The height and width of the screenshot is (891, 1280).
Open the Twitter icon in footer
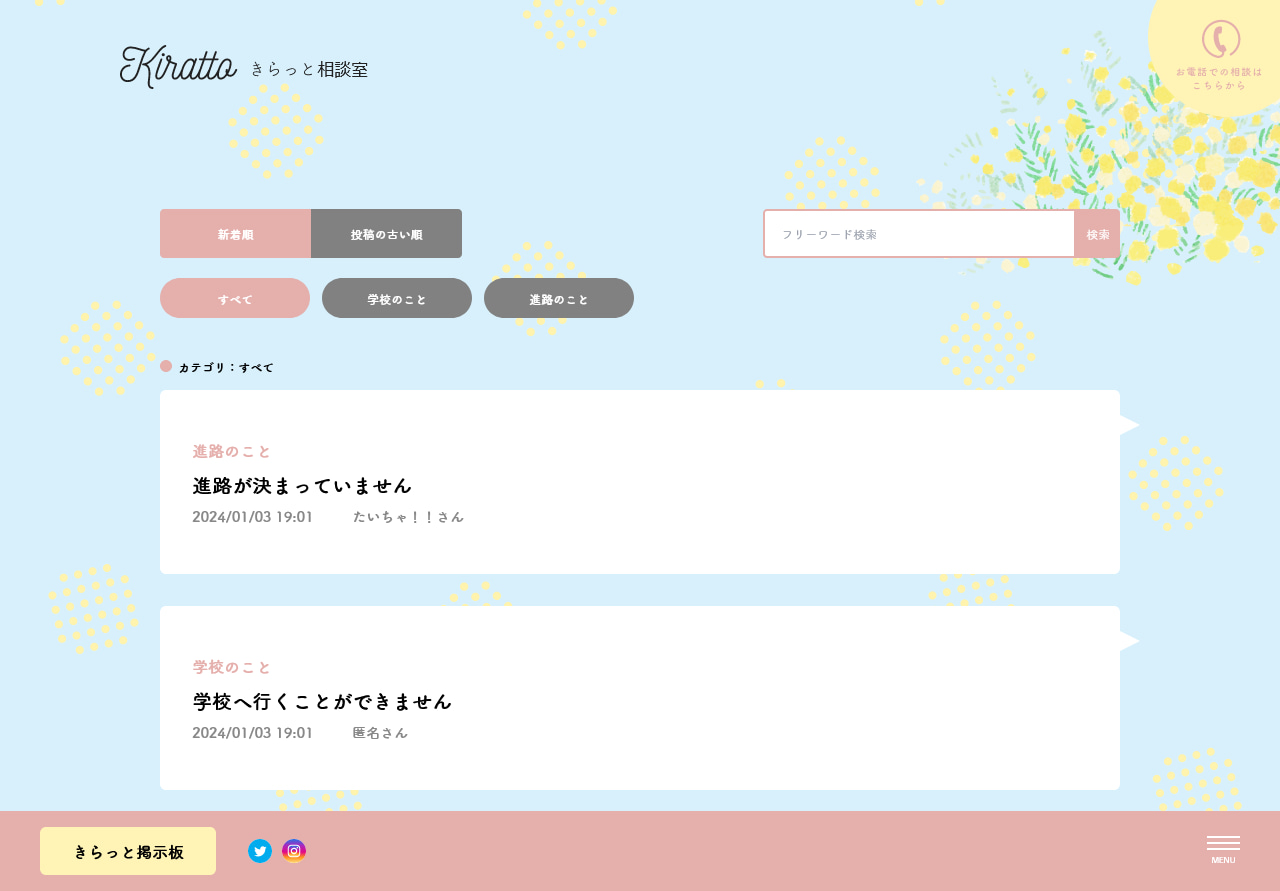coord(260,851)
